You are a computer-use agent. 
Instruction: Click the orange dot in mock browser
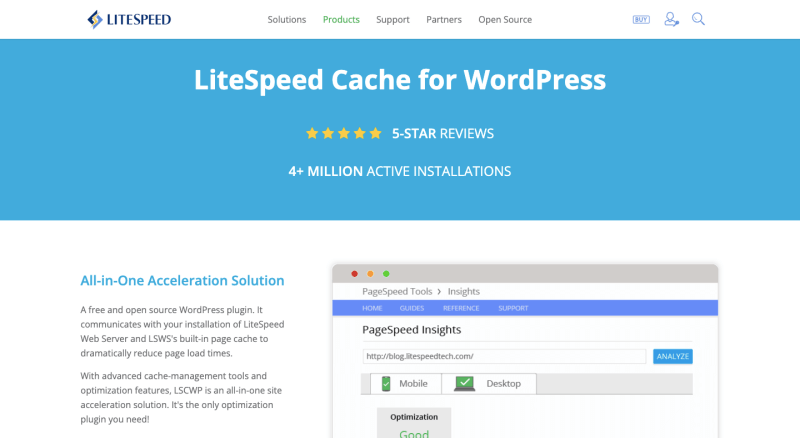[x=370, y=274]
